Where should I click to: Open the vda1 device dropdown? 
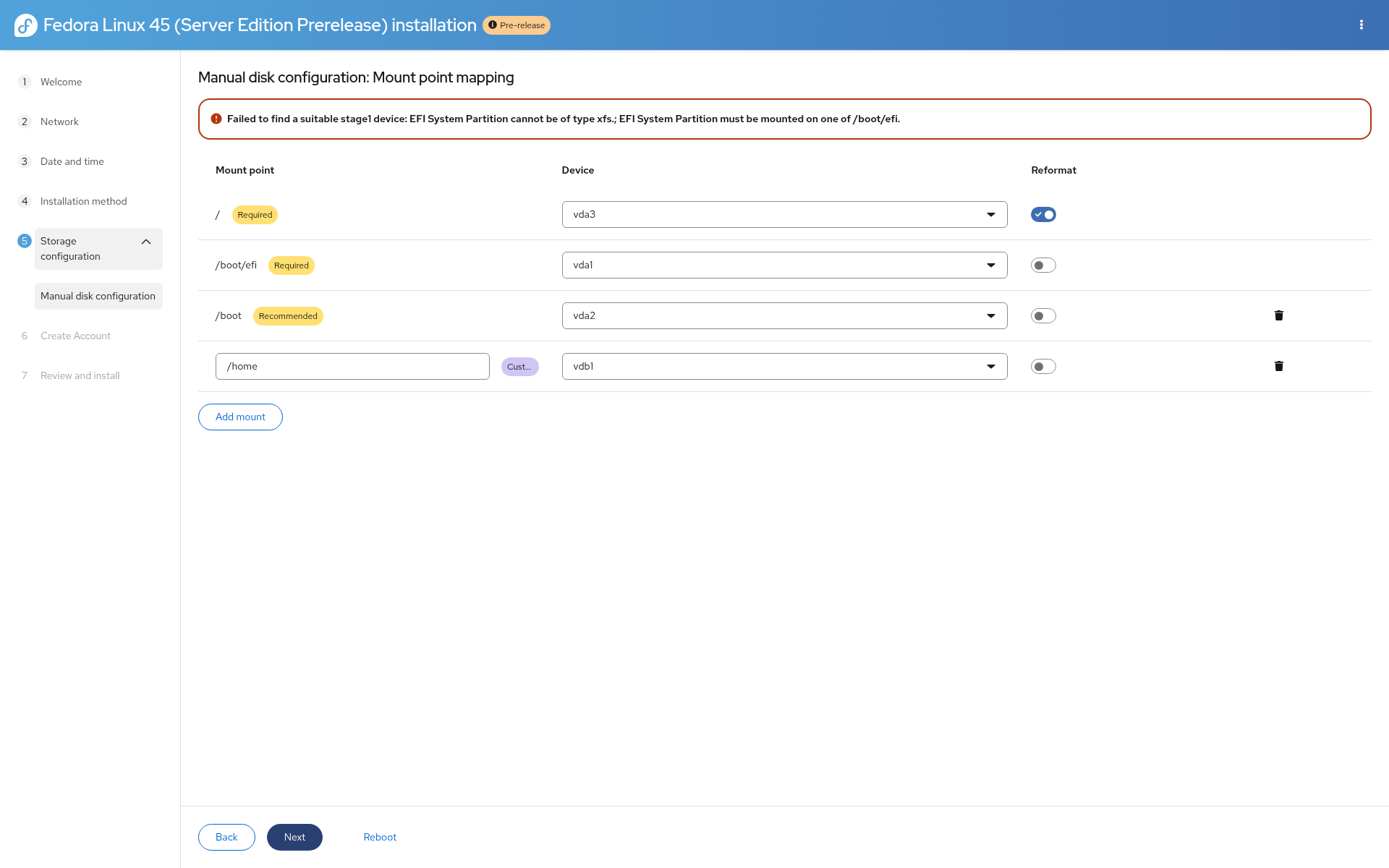click(x=784, y=265)
